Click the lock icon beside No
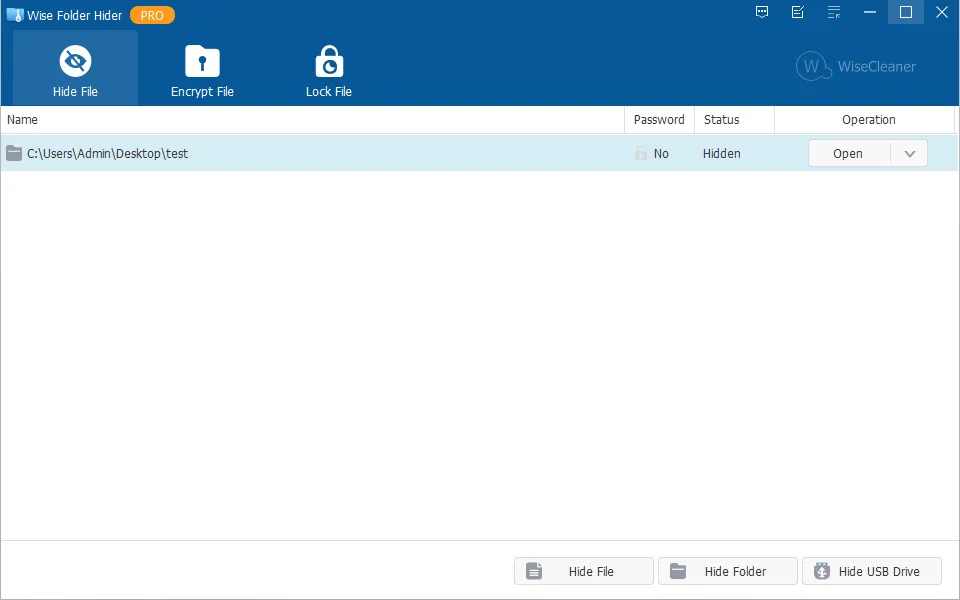This screenshot has height=600, width=960. [x=641, y=154]
